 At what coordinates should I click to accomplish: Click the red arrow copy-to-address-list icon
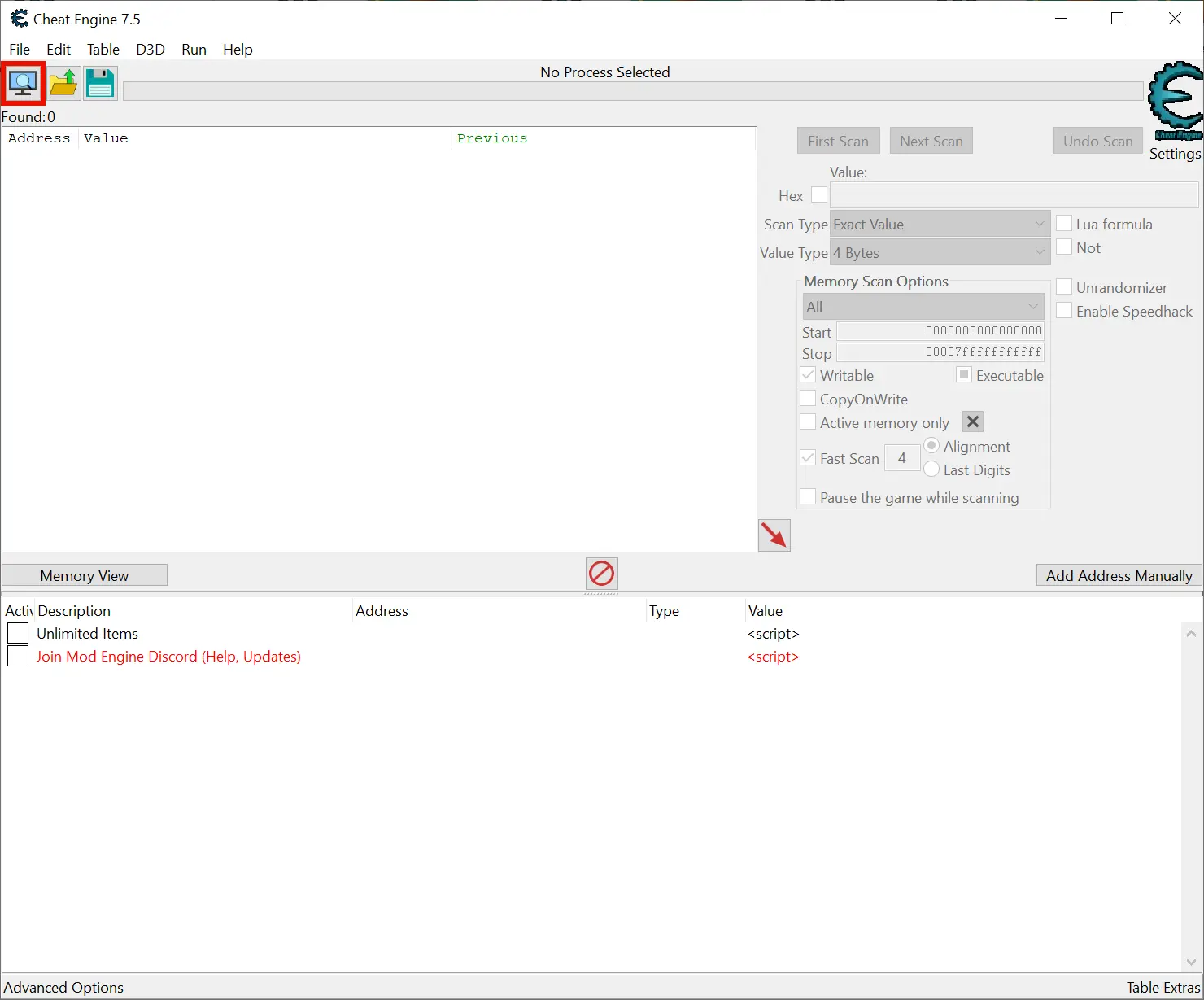pyautogui.click(x=774, y=535)
